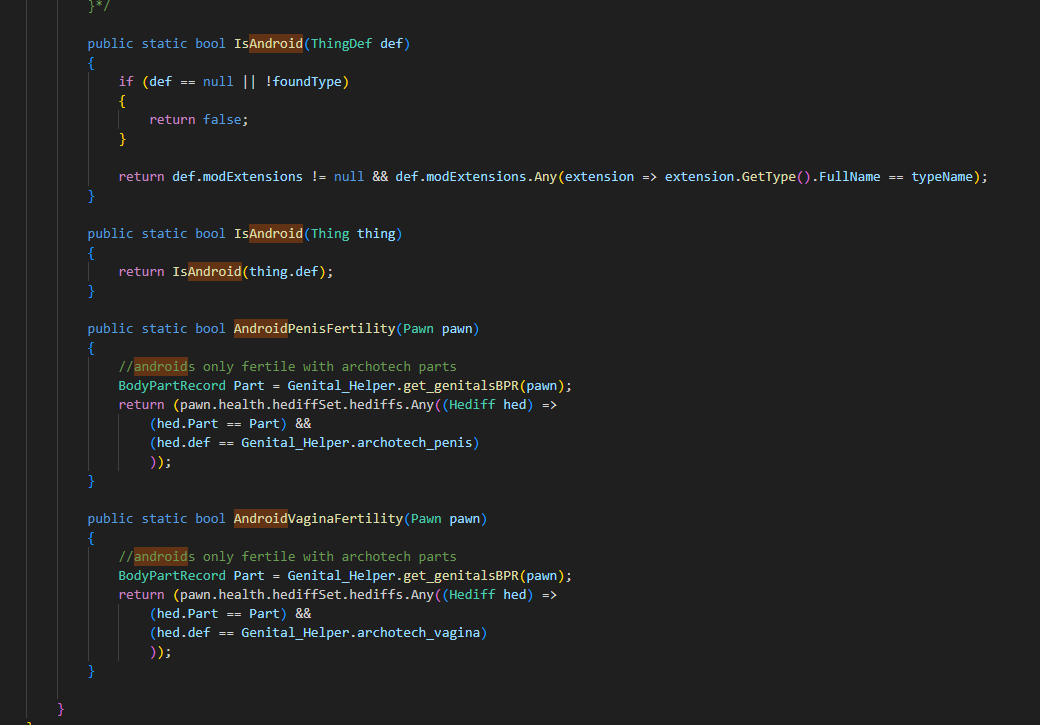Click the AndroidPenisFertility method name

pos(314,328)
